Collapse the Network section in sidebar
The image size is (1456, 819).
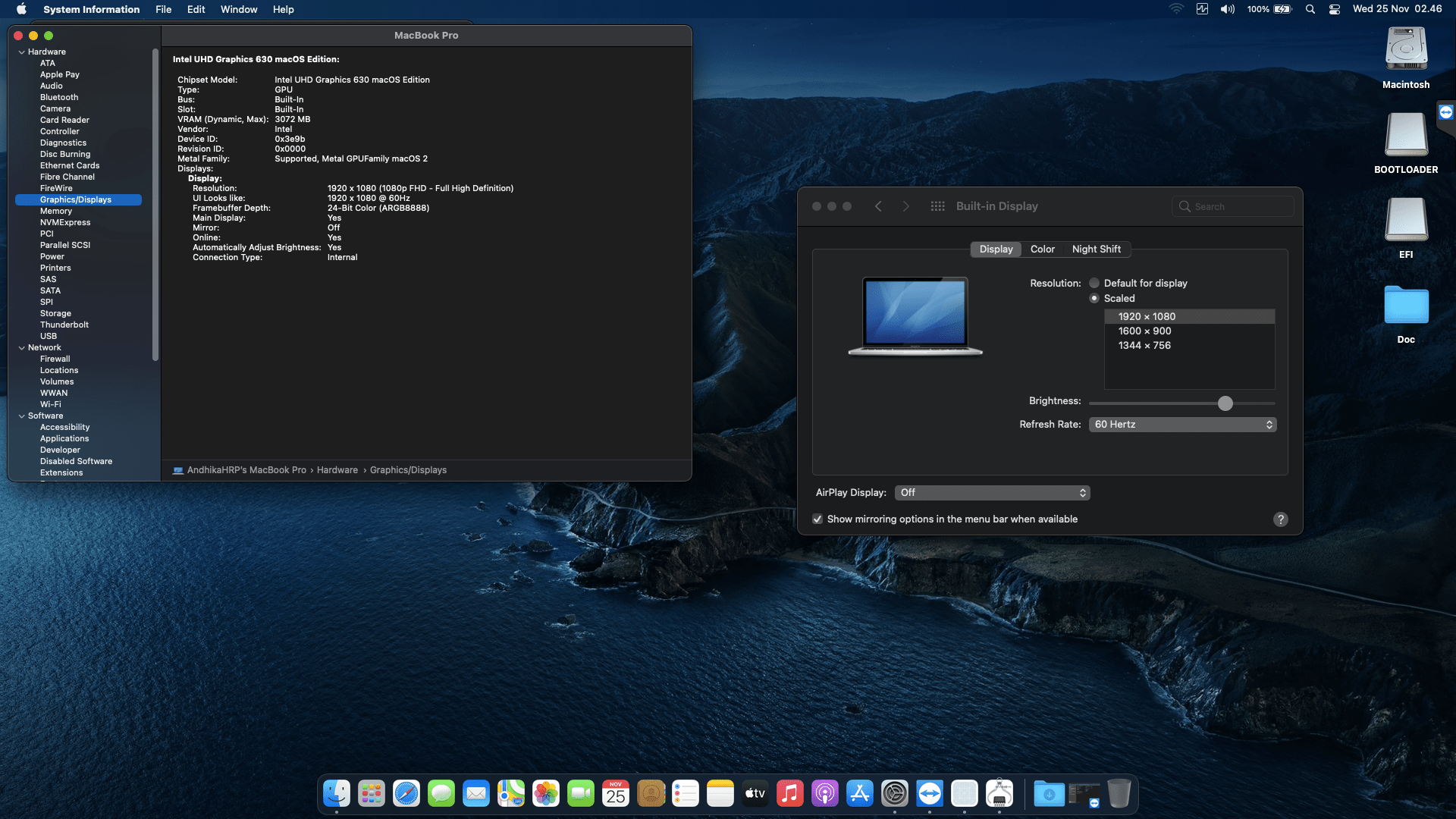(22, 348)
